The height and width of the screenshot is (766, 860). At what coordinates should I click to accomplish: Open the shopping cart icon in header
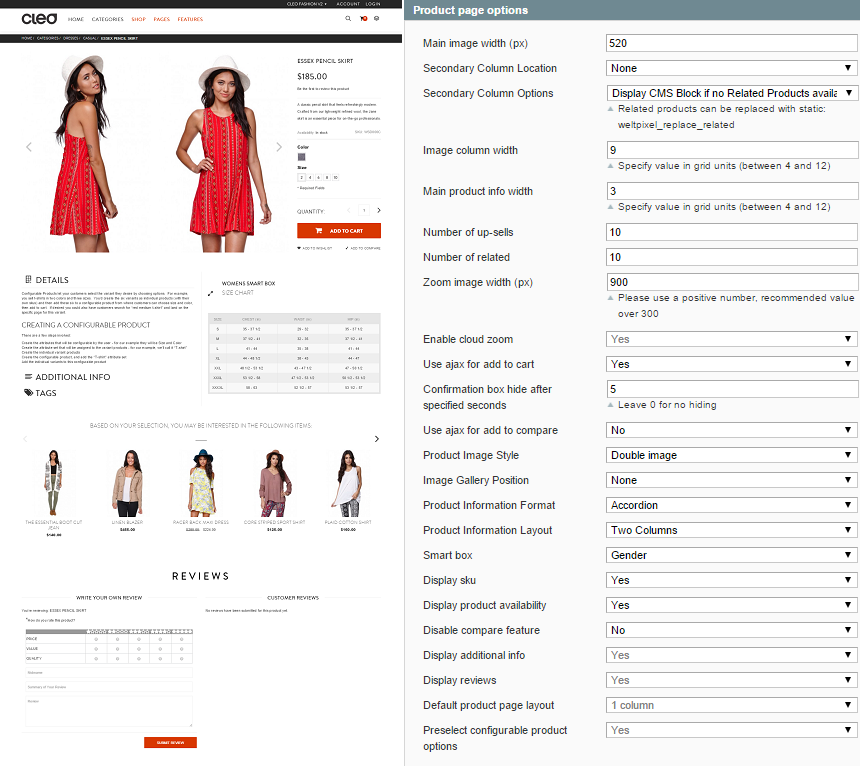363,19
